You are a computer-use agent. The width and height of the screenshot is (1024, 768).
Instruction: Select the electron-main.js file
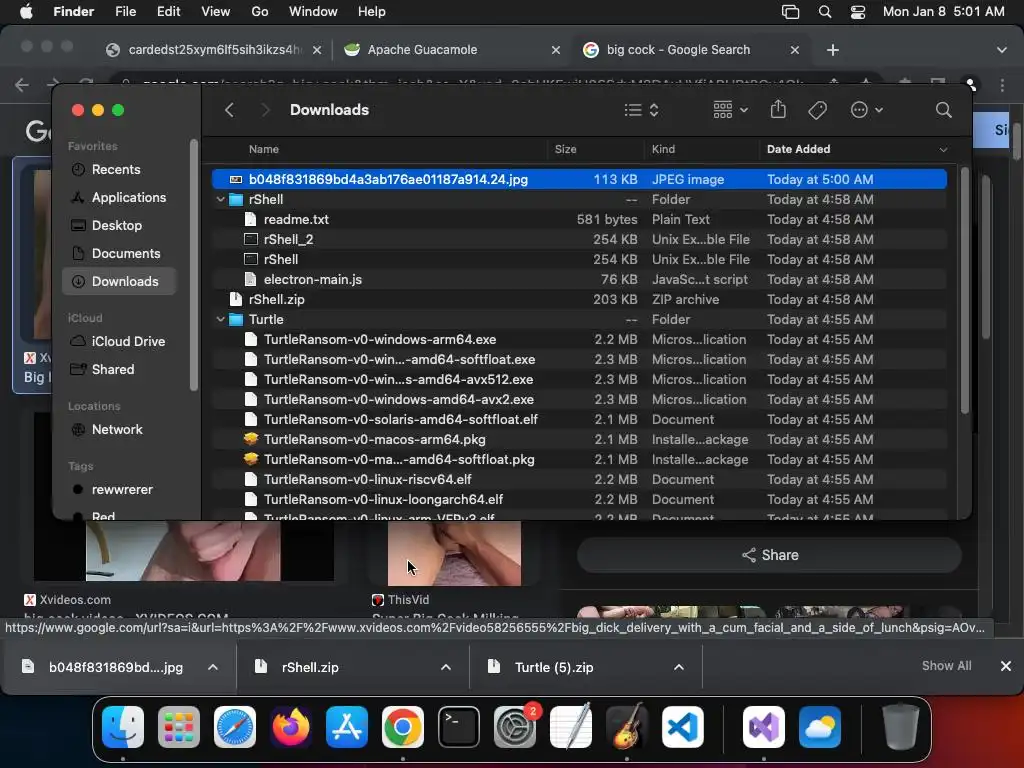(x=579, y=280)
